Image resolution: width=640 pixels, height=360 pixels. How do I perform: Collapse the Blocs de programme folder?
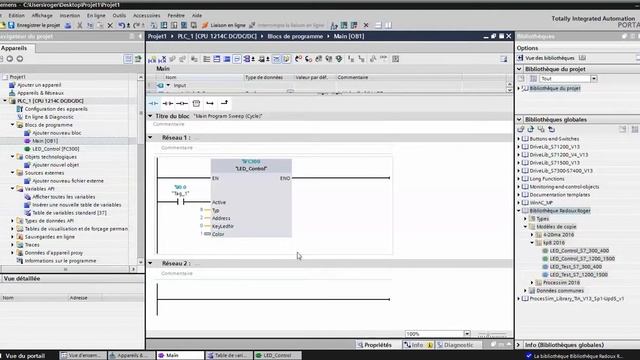click(x=13, y=125)
